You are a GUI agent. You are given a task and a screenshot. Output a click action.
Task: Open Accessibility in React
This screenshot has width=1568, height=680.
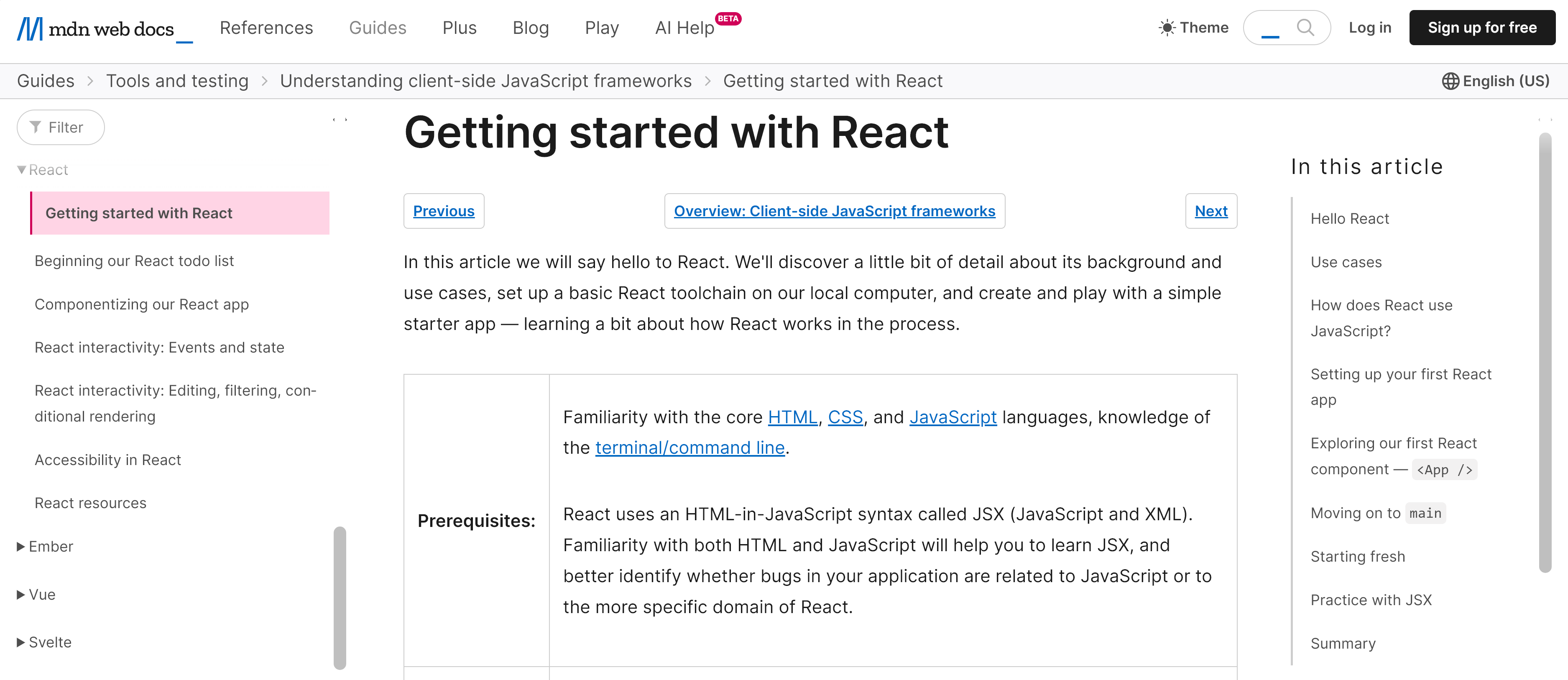[108, 460]
